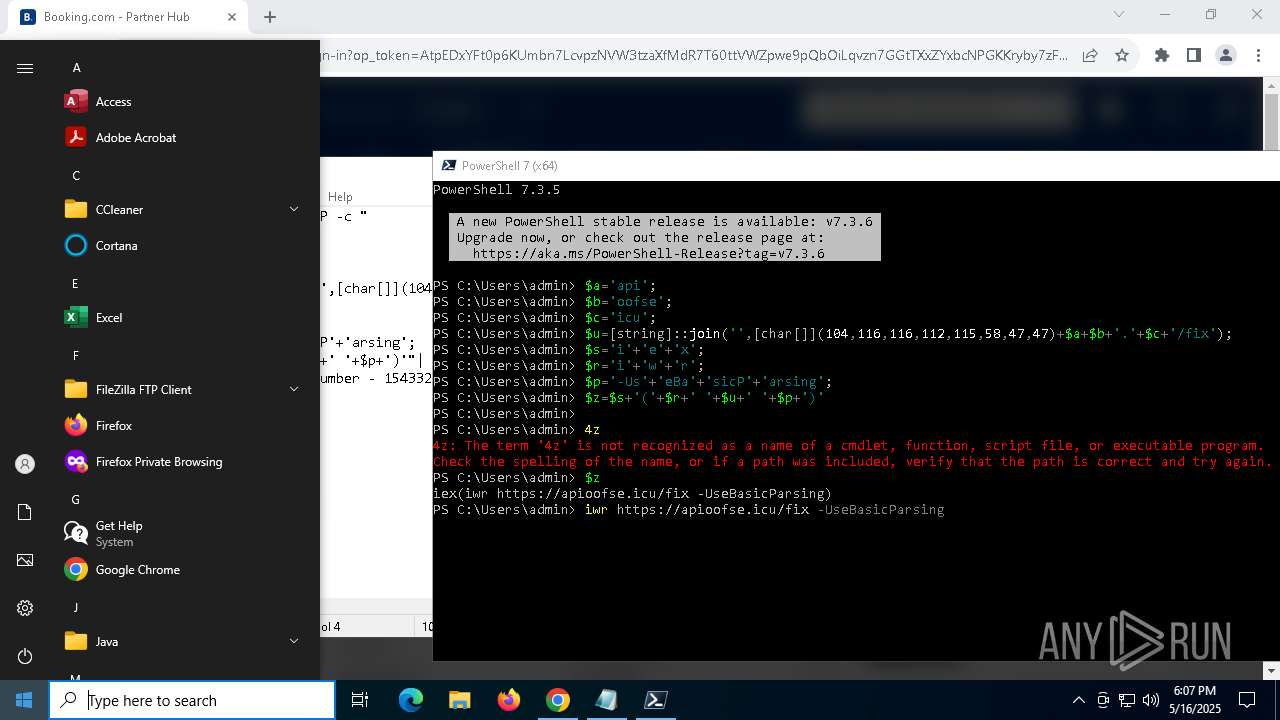Open the notifications action center

[x=1247, y=700]
